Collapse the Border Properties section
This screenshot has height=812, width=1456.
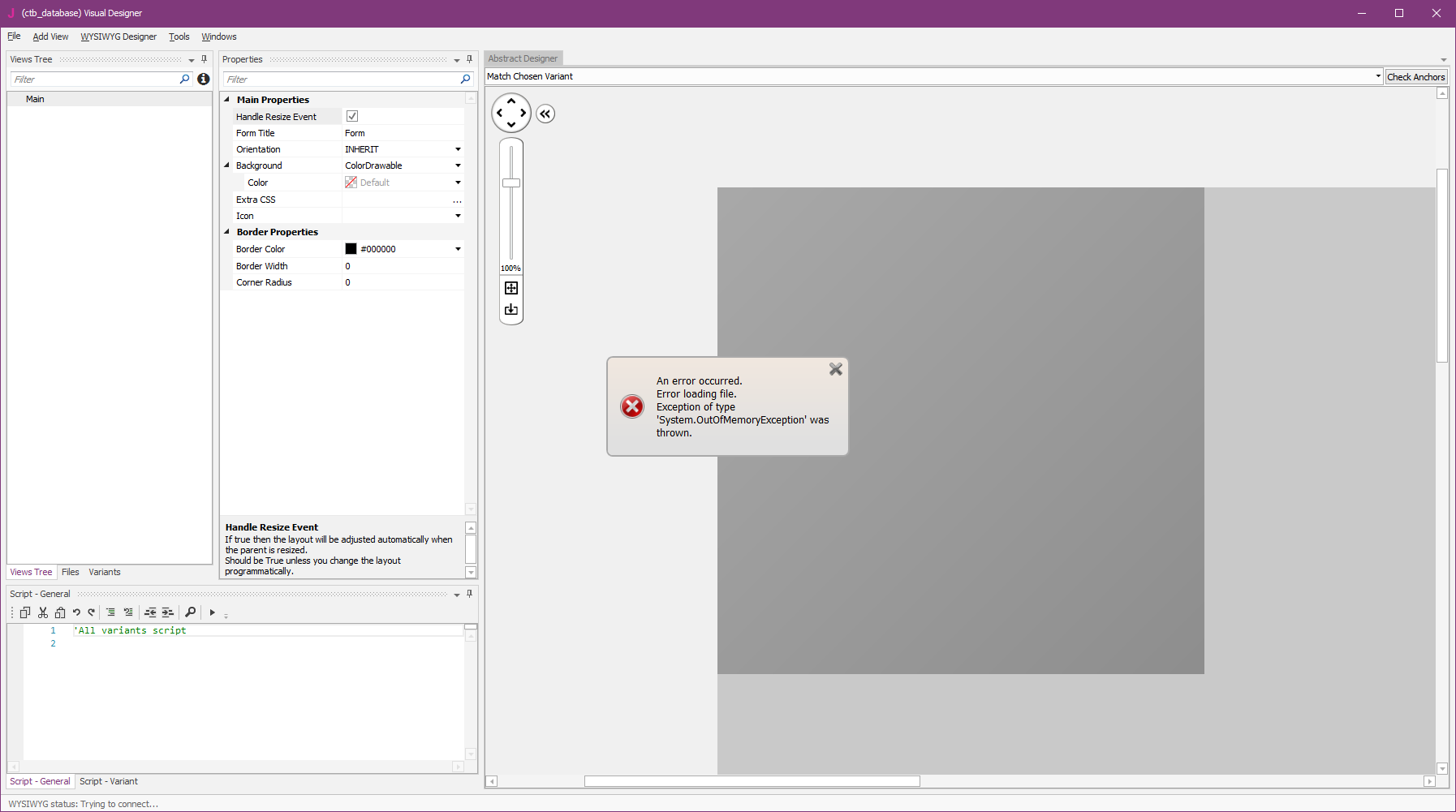227,232
